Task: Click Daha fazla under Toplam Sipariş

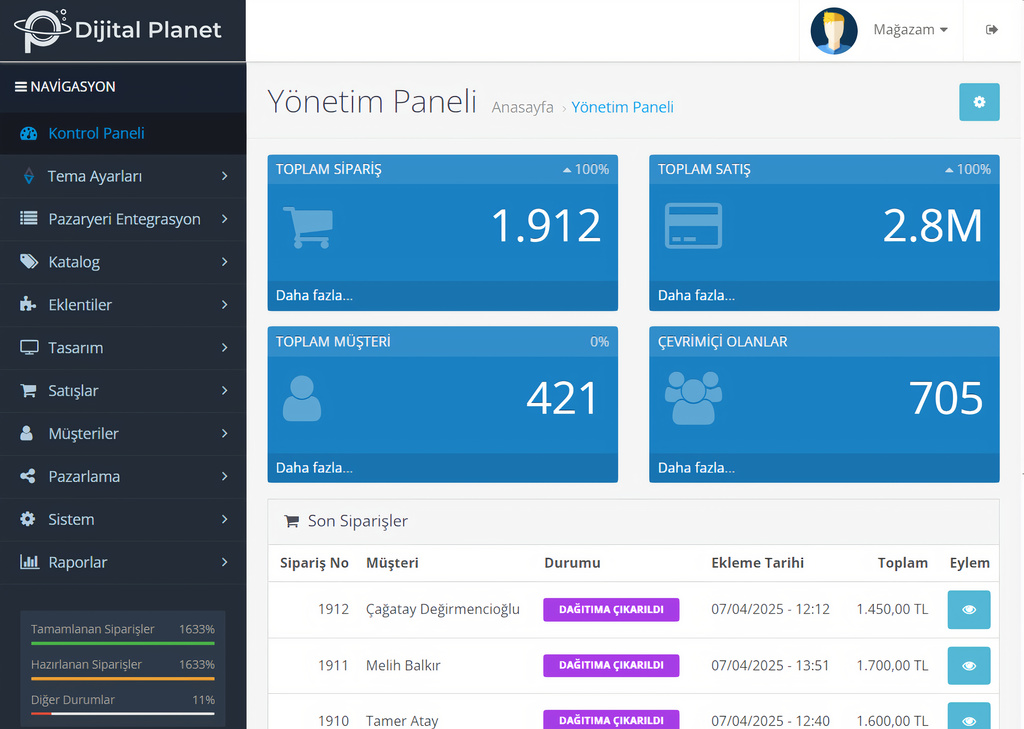Action: [314, 295]
